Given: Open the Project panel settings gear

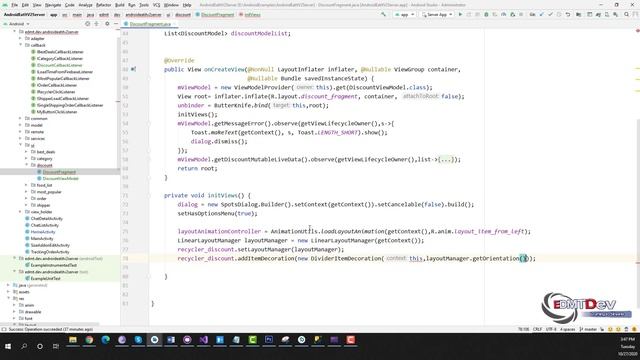Looking at the screenshot, I should click(107, 24).
